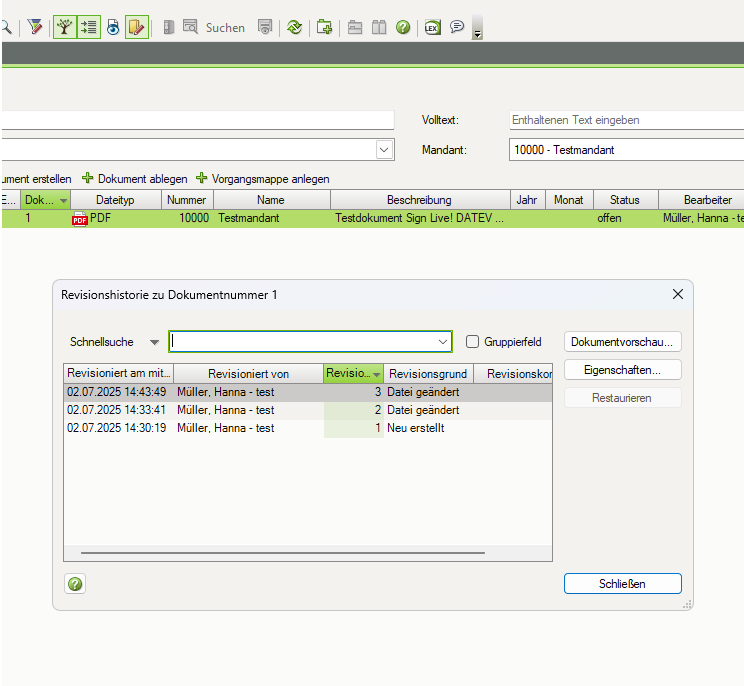
Task: Expand the Schnellsuche combo box chevron
Action: (443, 342)
